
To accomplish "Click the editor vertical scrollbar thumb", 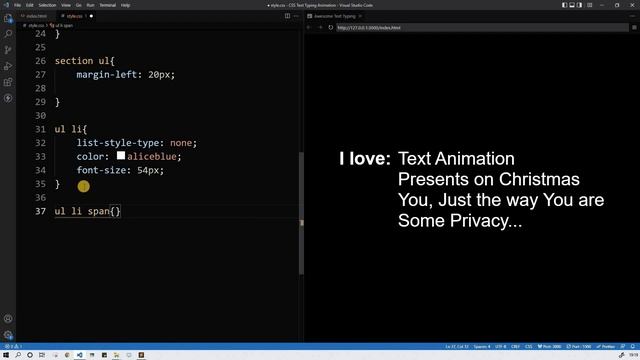I will point(301,213).
